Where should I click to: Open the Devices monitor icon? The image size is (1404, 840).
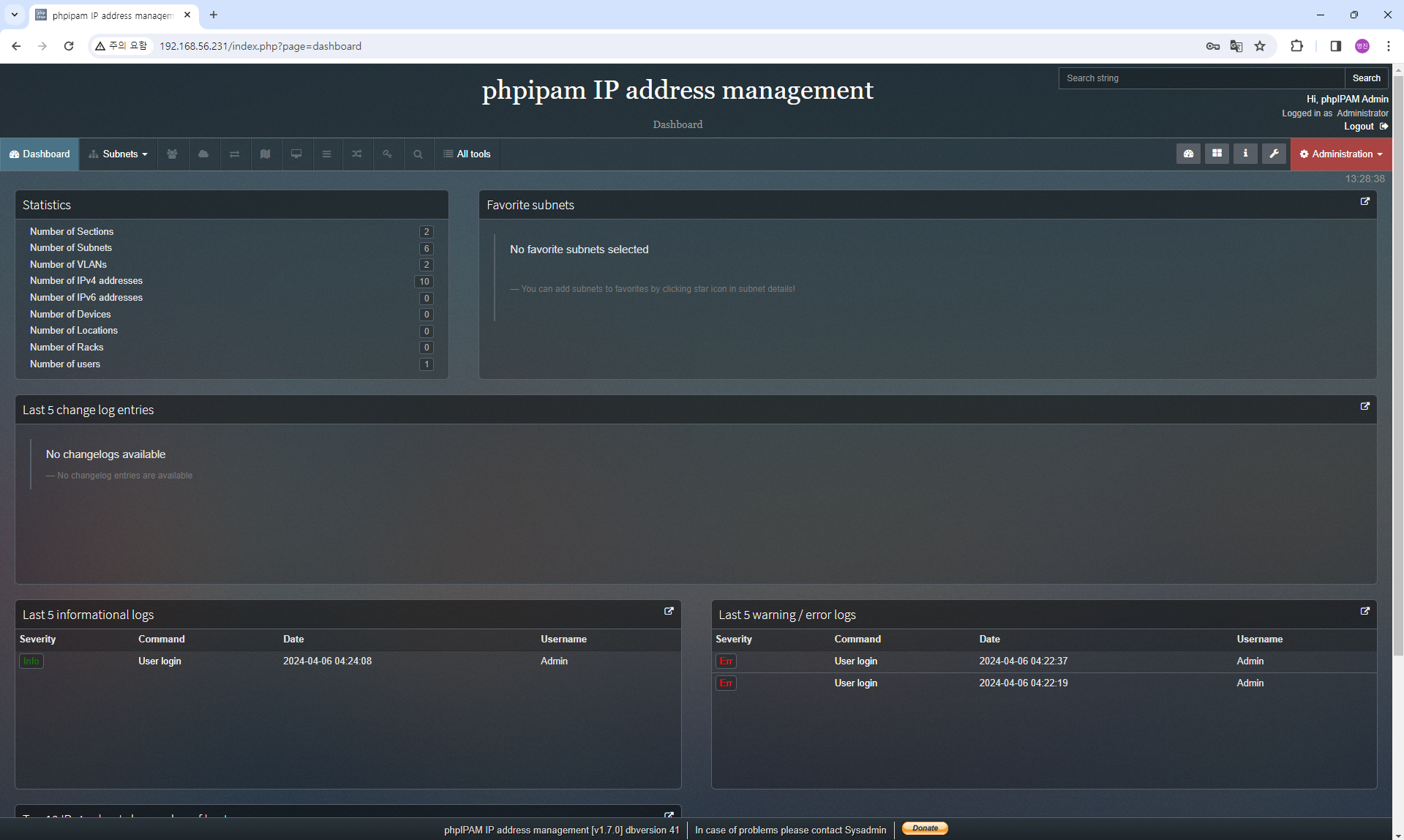[296, 154]
